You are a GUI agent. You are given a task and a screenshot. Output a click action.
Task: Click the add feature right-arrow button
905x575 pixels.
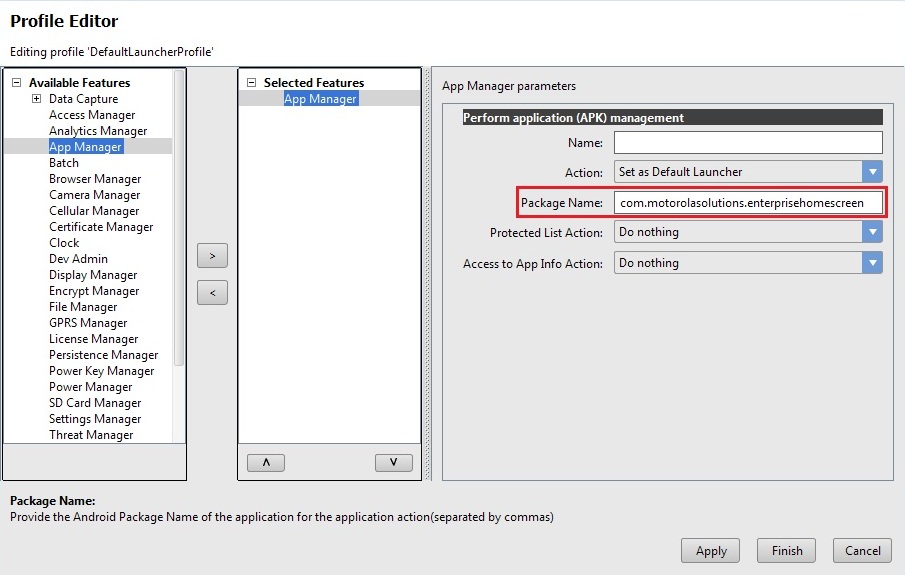pyautogui.click(x=212, y=256)
